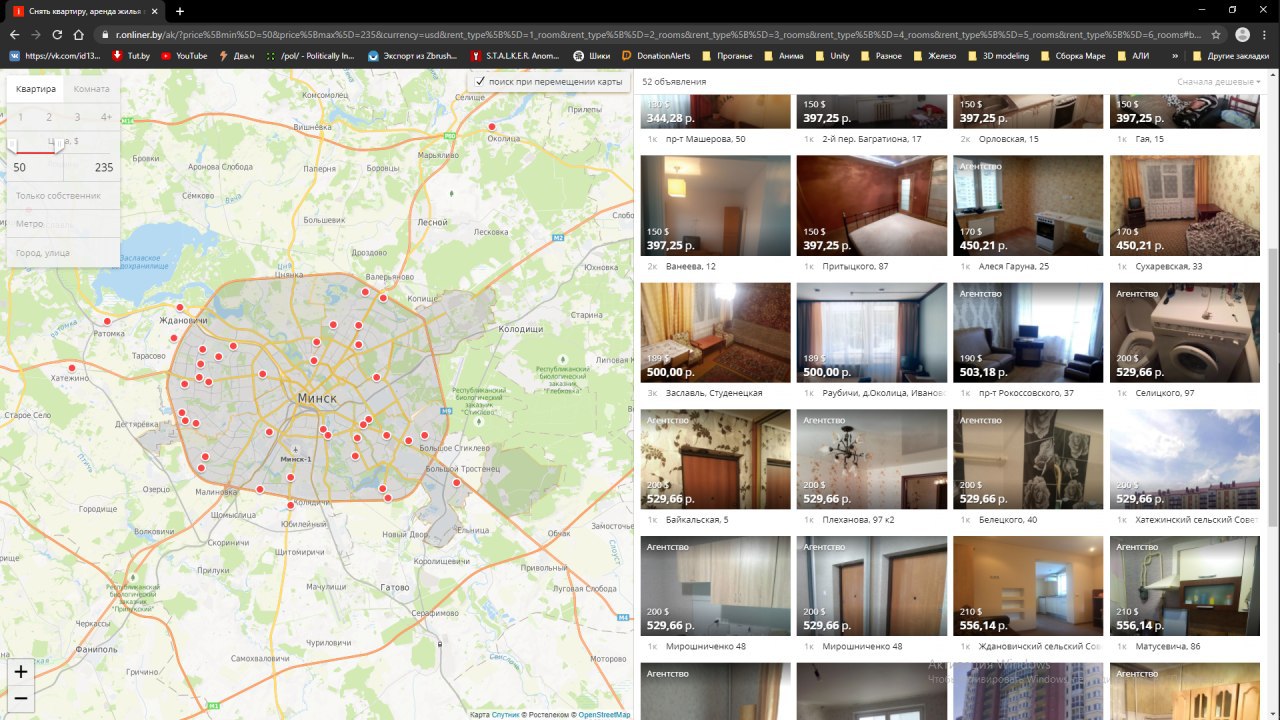Zoom in the map with plus button
1280x720 pixels.
[x=21, y=672]
